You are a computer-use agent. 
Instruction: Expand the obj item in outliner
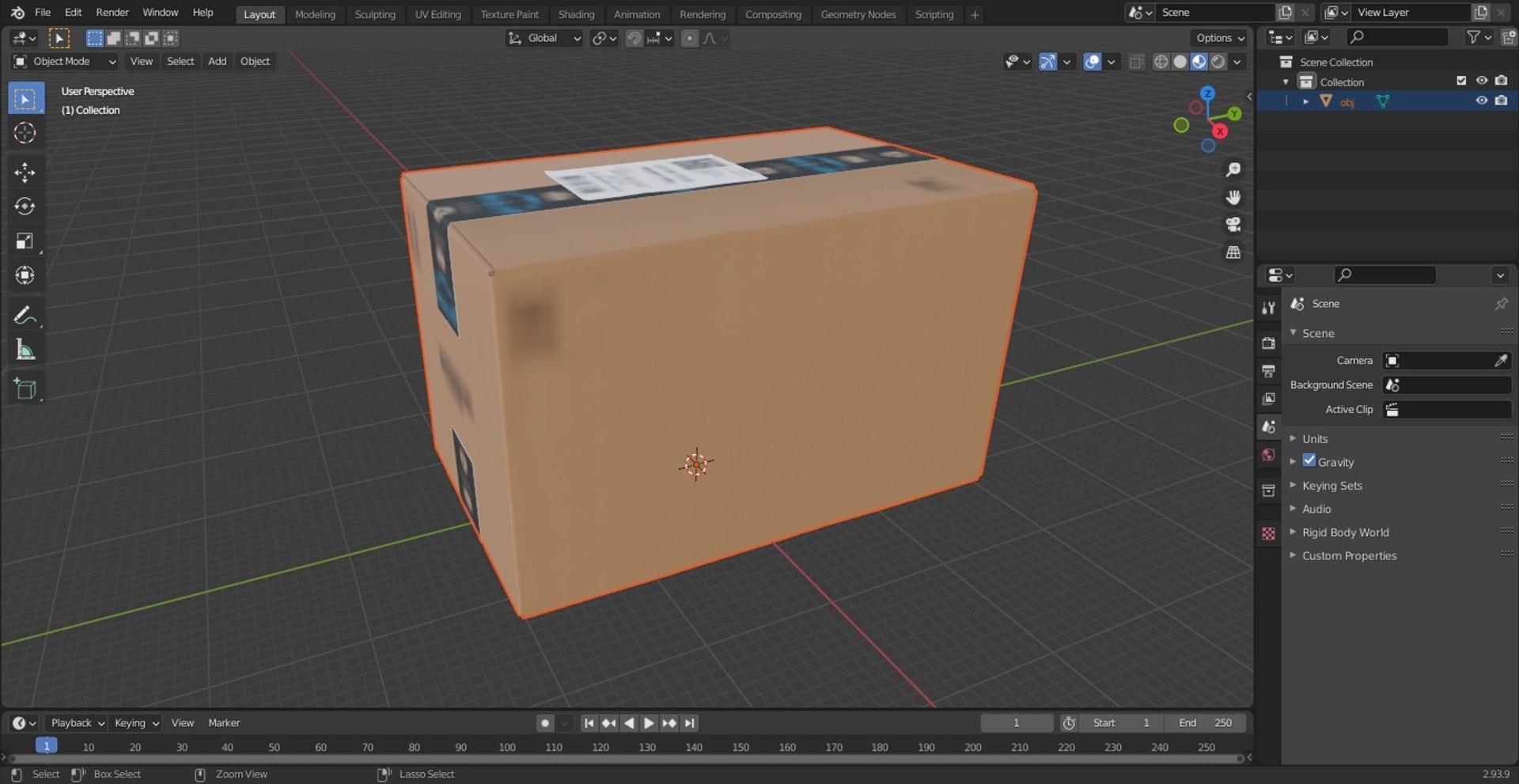pos(1305,101)
